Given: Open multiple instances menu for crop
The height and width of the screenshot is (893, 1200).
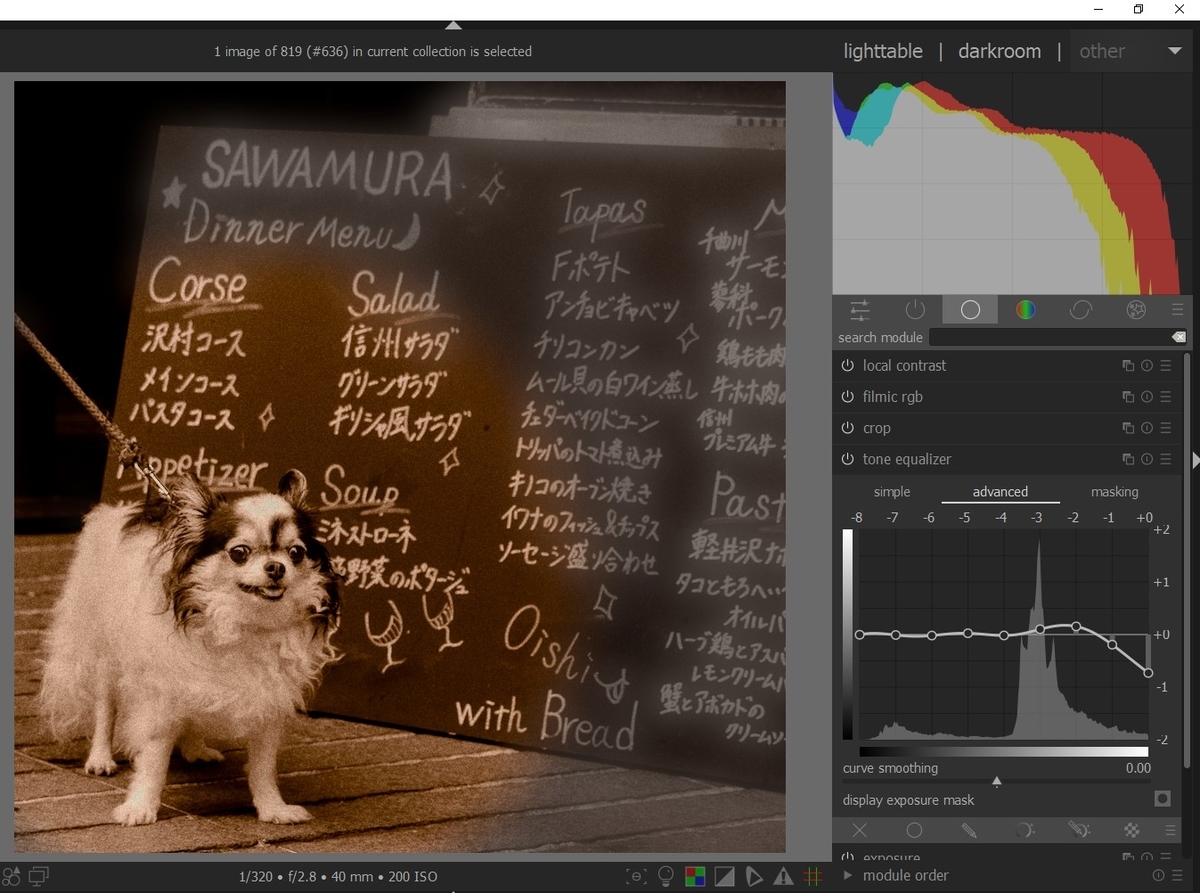Looking at the screenshot, I should tap(1128, 428).
